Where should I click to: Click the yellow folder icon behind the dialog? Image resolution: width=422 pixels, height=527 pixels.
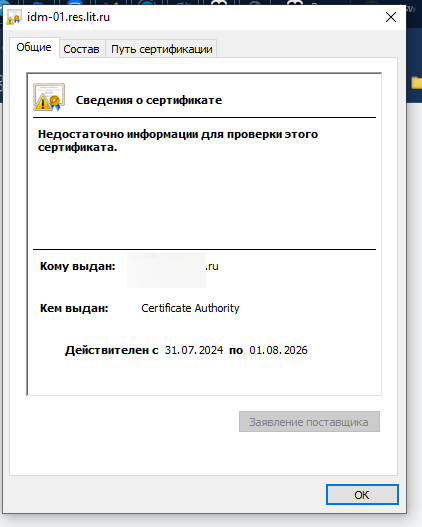(417, 82)
